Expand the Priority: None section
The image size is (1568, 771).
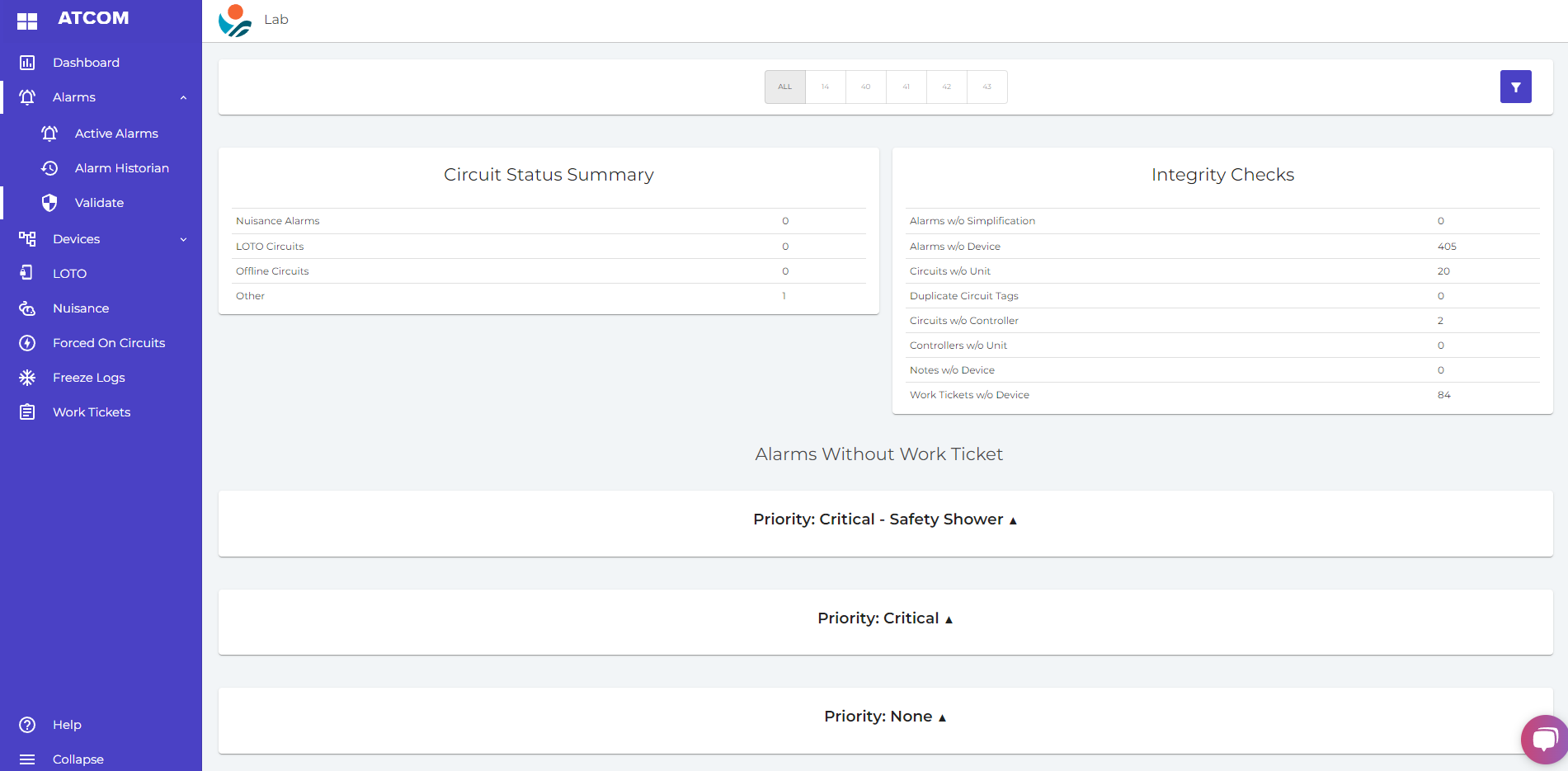click(884, 717)
